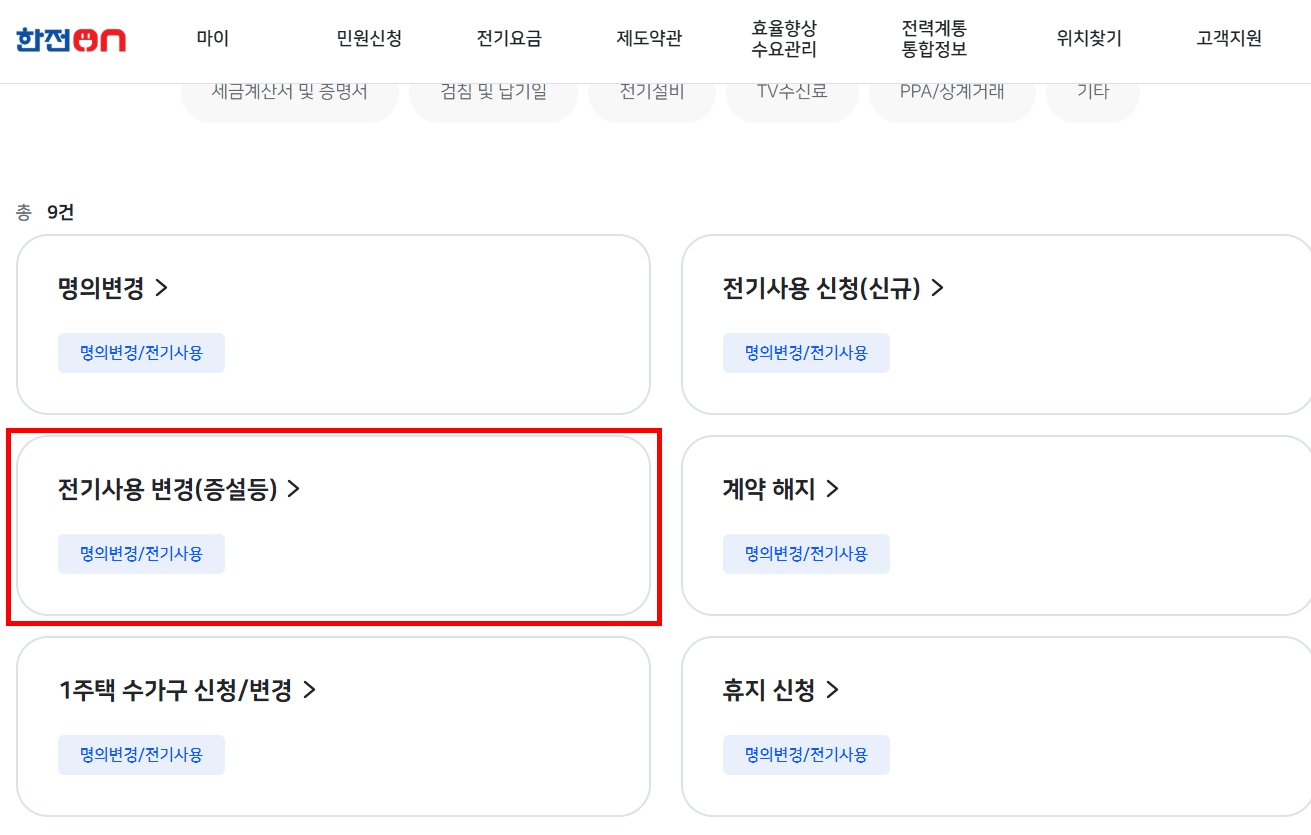Viewport: 1311px width, 835px height.
Task: Open the 민원신청 menu
Action: 369,39
